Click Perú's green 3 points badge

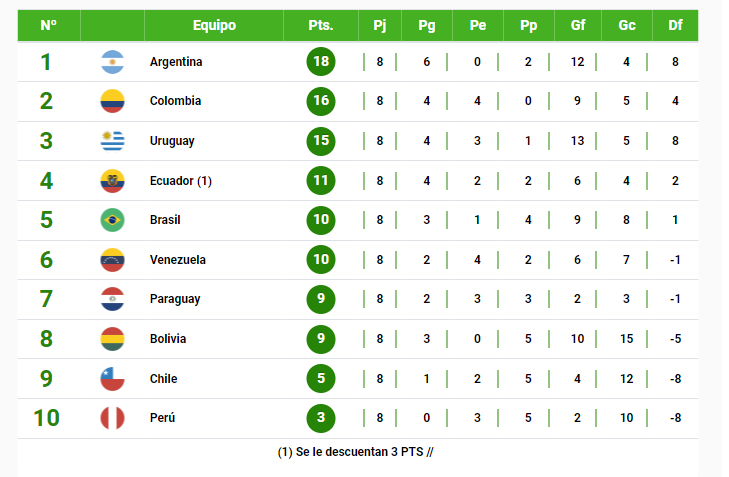tap(321, 418)
